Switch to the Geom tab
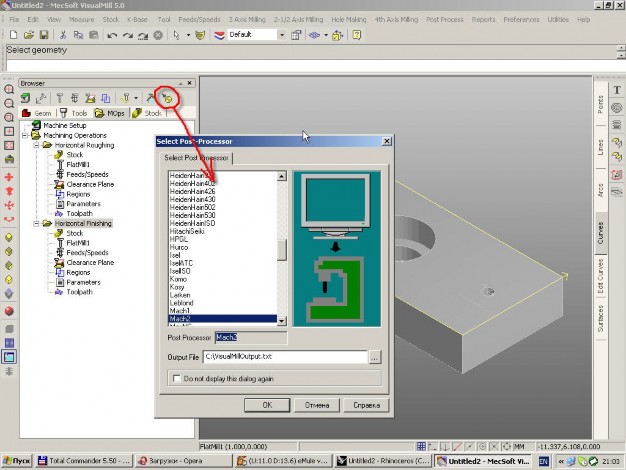This screenshot has height=470, width=626. point(38,113)
